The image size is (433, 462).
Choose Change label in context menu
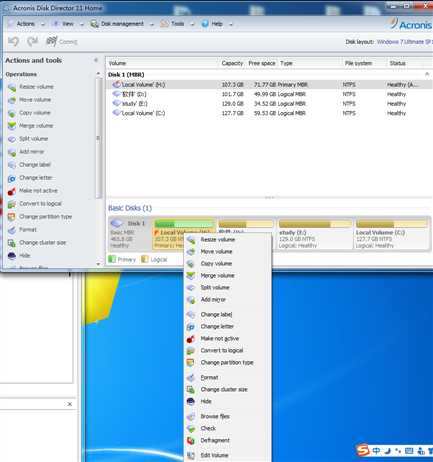(x=228, y=315)
